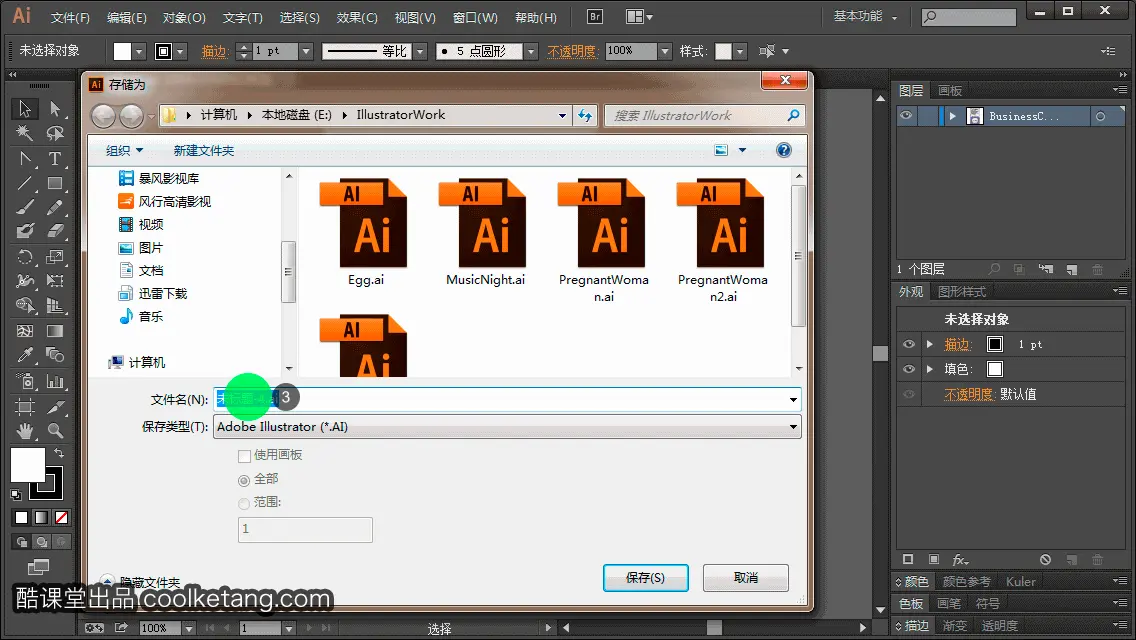Open Adobe Bridge from the Br icon
Screen dimensions: 1136x640
coord(595,17)
